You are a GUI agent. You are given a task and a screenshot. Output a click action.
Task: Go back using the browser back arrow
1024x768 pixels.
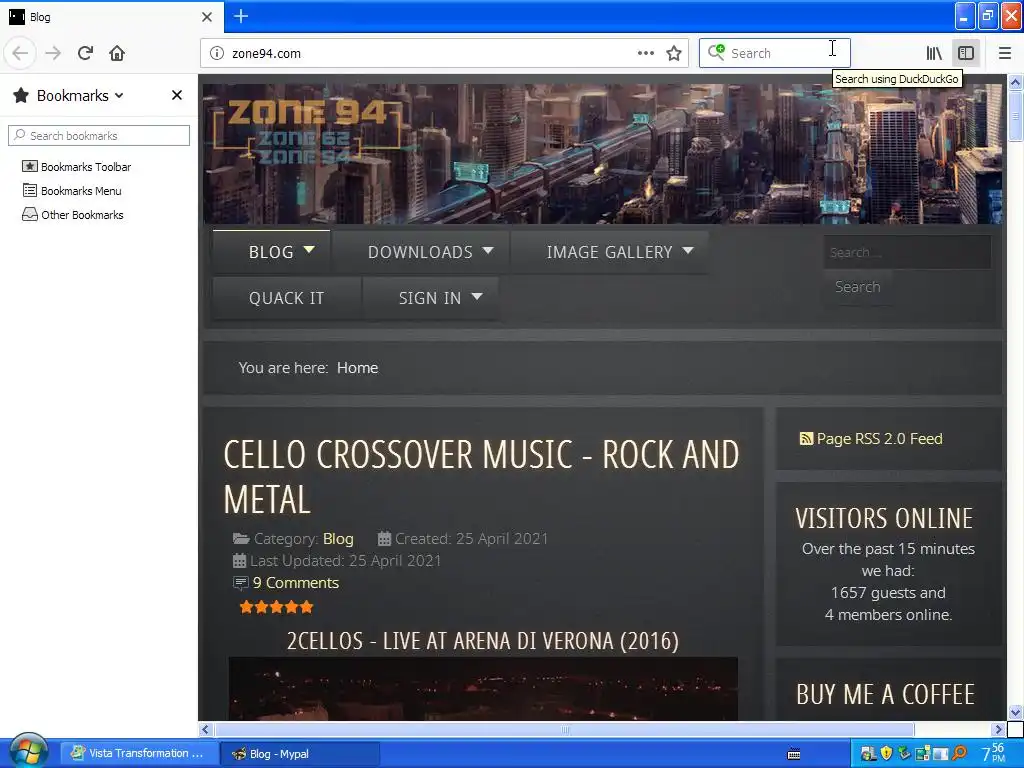[x=20, y=53]
